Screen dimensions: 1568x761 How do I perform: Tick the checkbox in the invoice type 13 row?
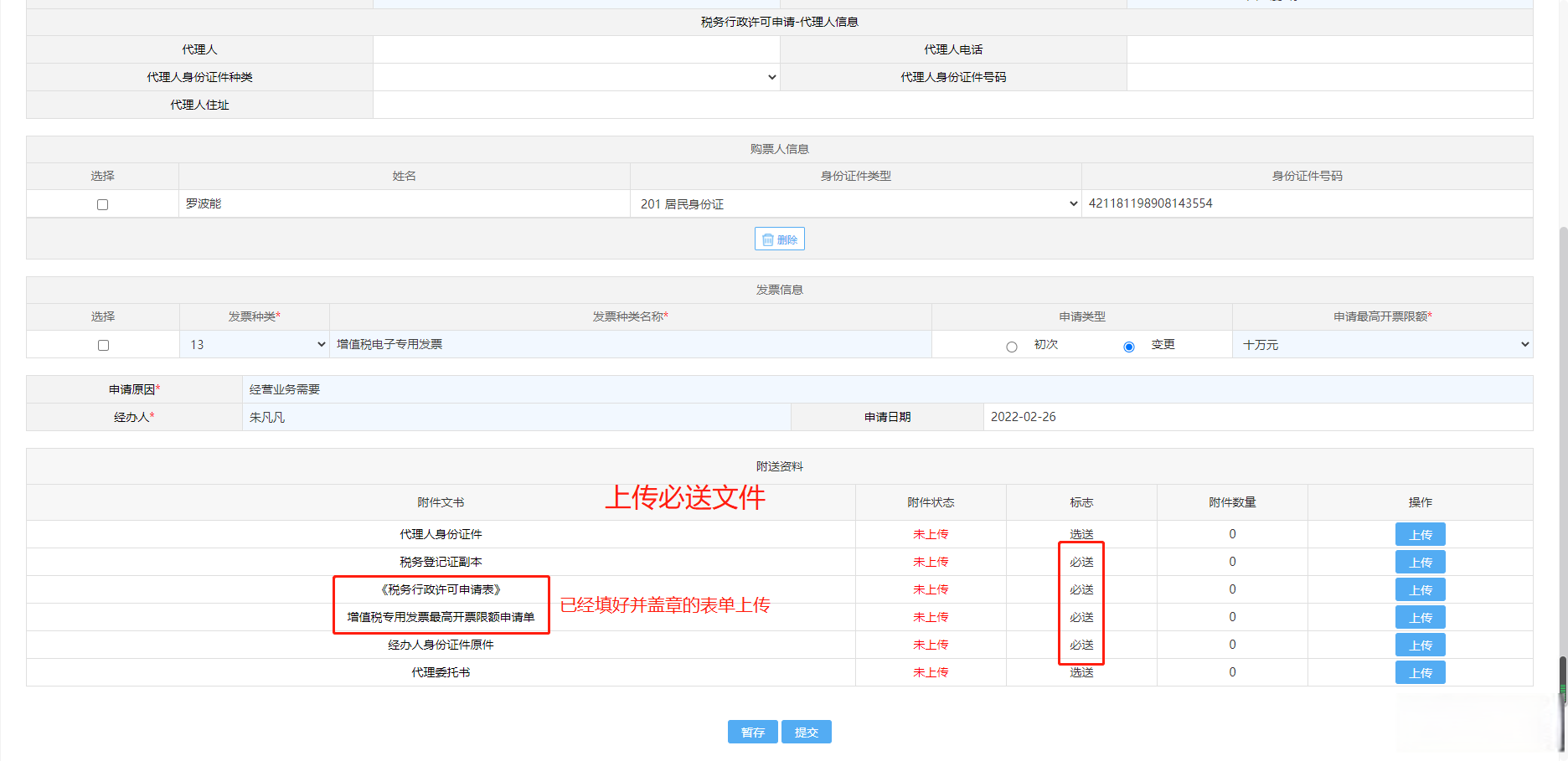click(x=103, y=345)
